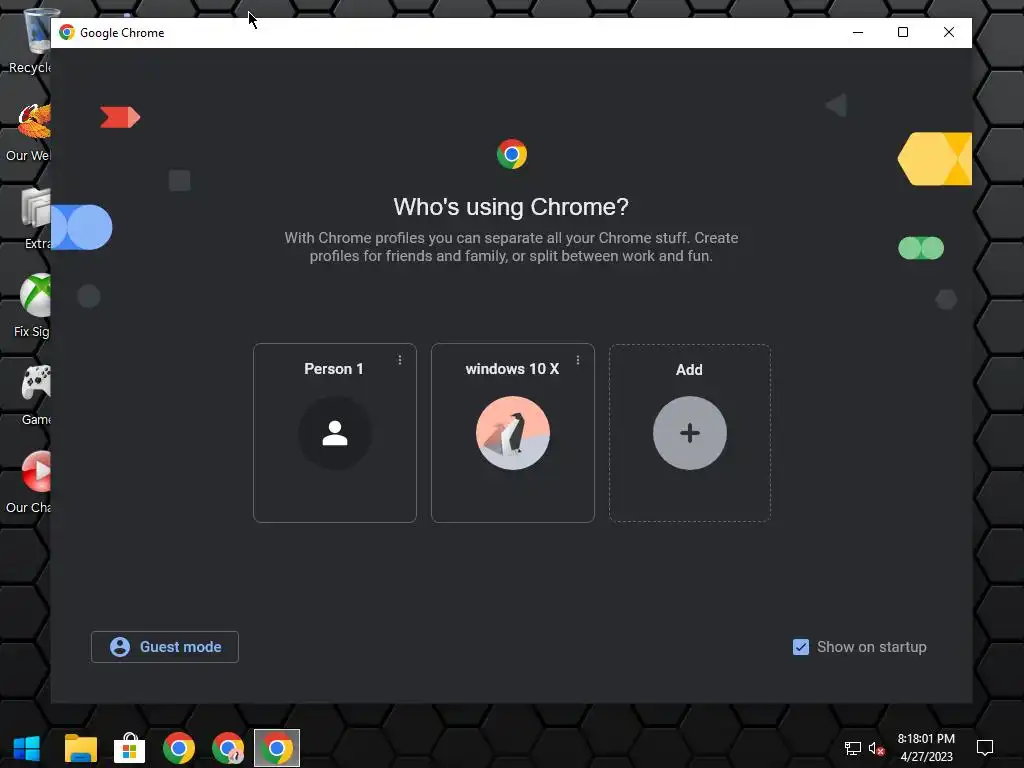Select the active Chrome taskbar icon
Image resolution: width=1024 pixels, height=768 pixels.
pyautogui.click(x=277, y=748)
